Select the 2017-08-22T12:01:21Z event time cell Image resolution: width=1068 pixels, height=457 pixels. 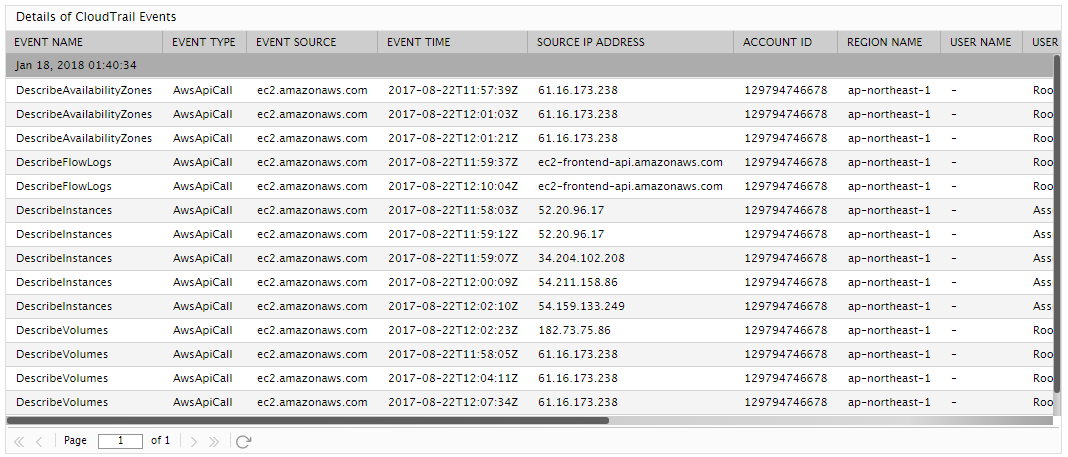453,138
